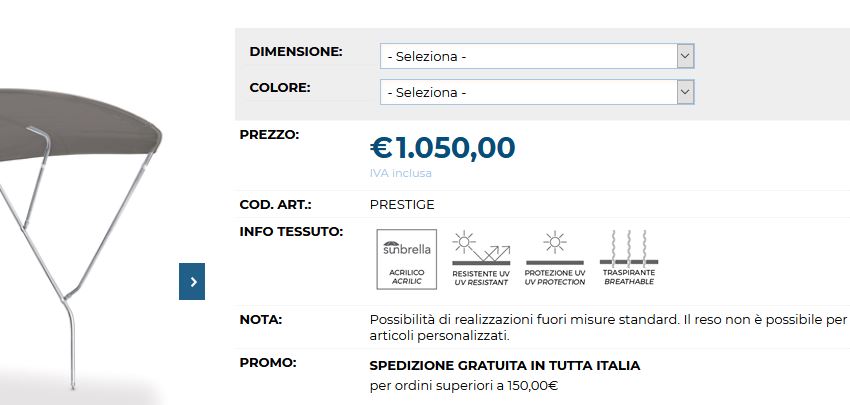Open the Dimensione selection dropdown

[x=537, y=56]
